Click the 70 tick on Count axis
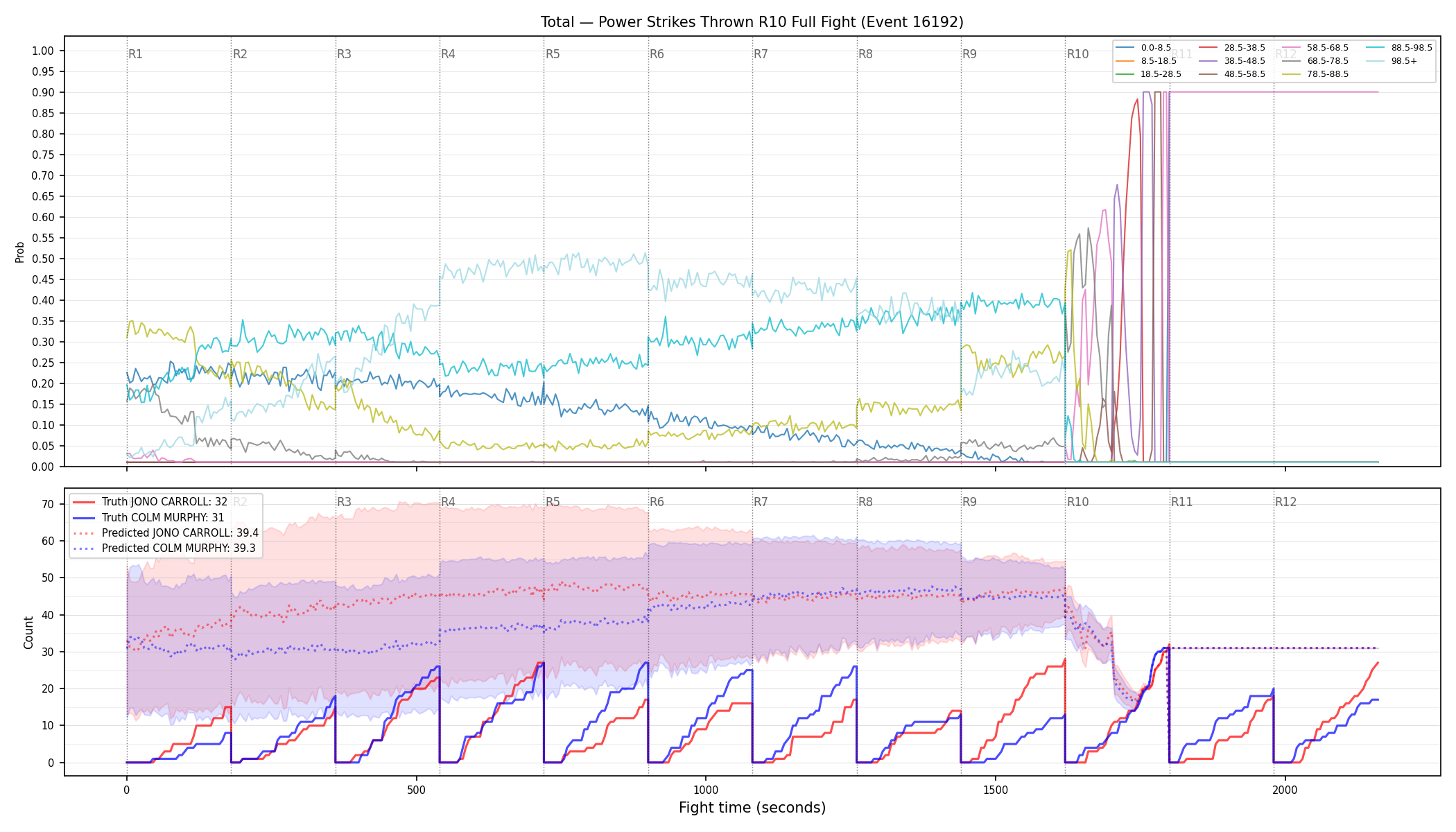This screenshot has width=1456, height=832. point(48,504)
